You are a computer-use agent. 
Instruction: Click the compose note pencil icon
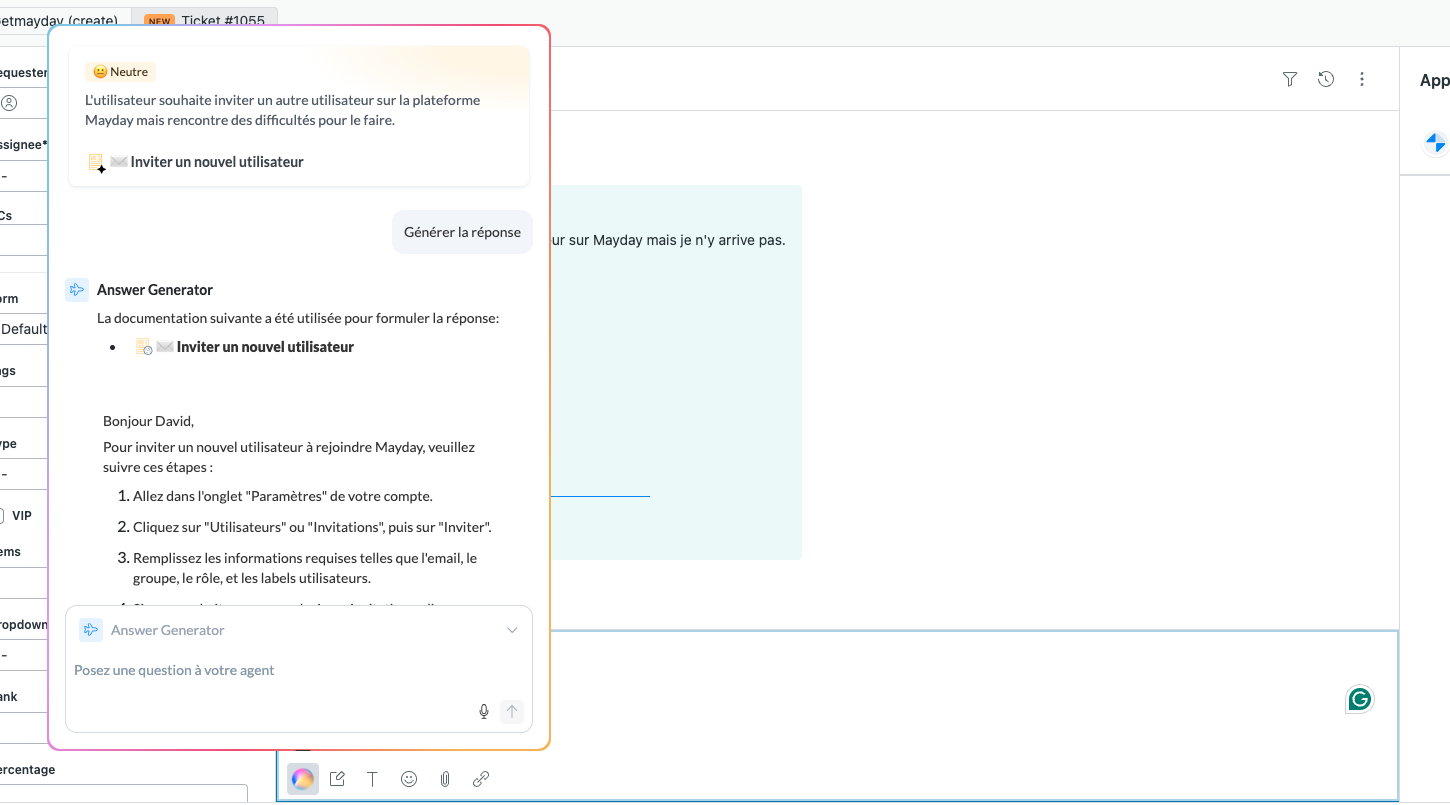point(337,779)
